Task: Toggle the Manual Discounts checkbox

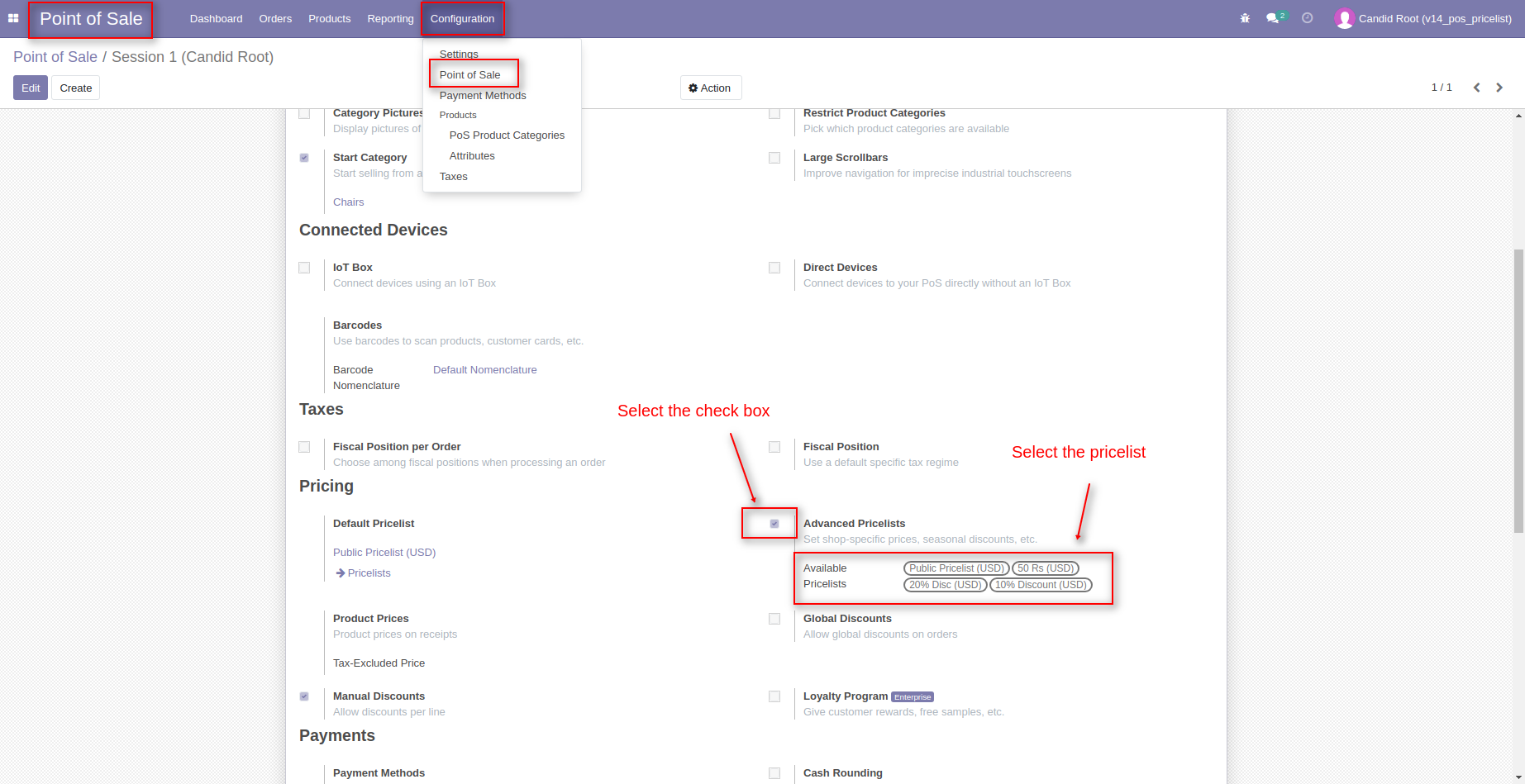Action: [x=304, y=696]
